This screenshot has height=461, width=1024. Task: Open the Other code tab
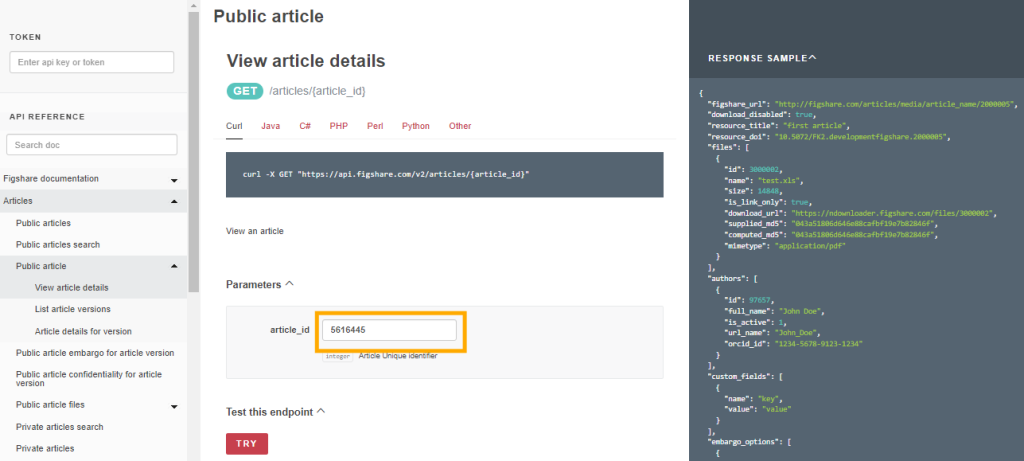[x=460, y=126]
